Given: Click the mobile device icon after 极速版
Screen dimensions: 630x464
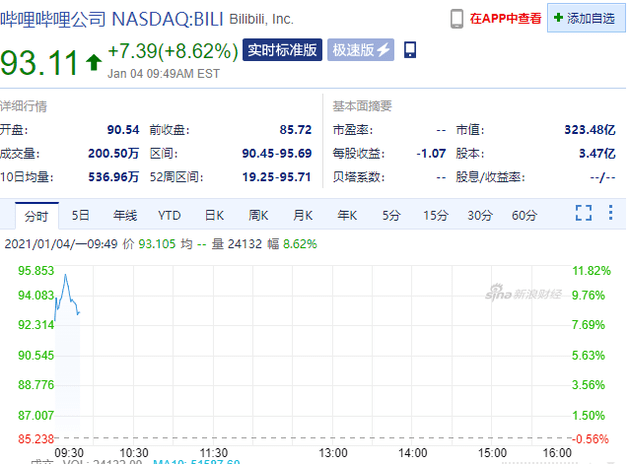Looking at the screenshot, I should [x=410, y=50].
